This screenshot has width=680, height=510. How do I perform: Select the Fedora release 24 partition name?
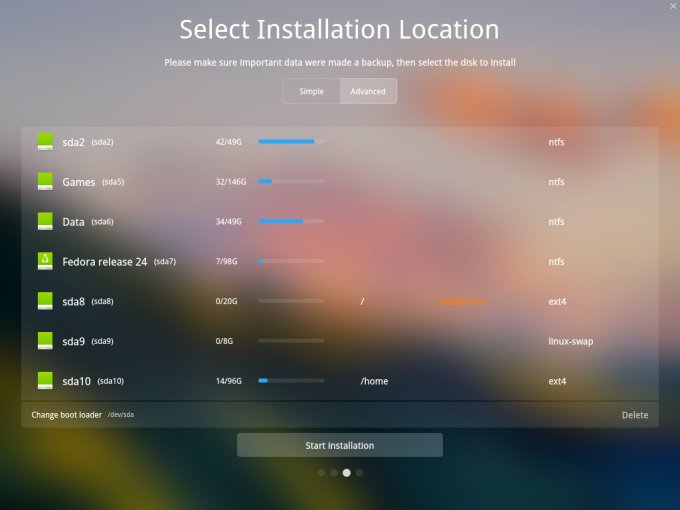coord(105,262)
